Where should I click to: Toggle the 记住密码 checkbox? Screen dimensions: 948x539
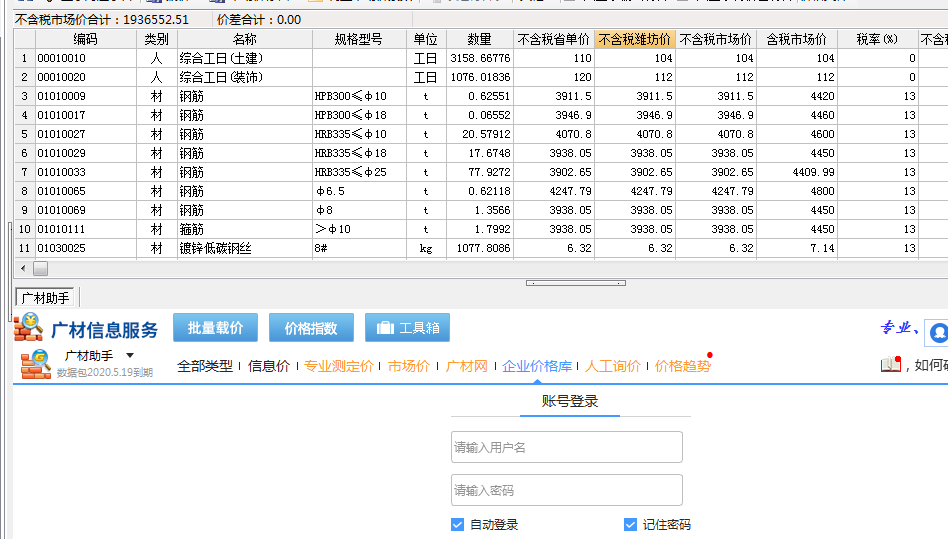click(631, 524)
